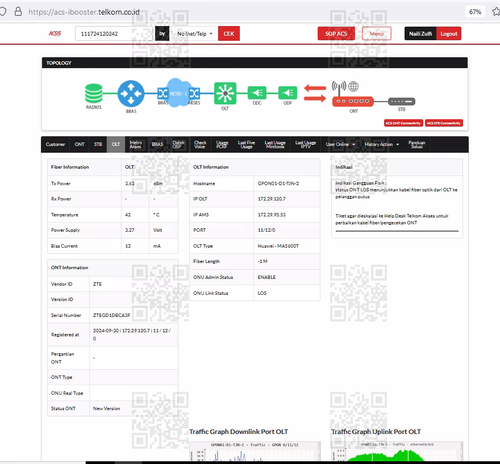Screen dimensions: 500x464
Task: Expand the History Action dropdown
Action: click(382, 144)
